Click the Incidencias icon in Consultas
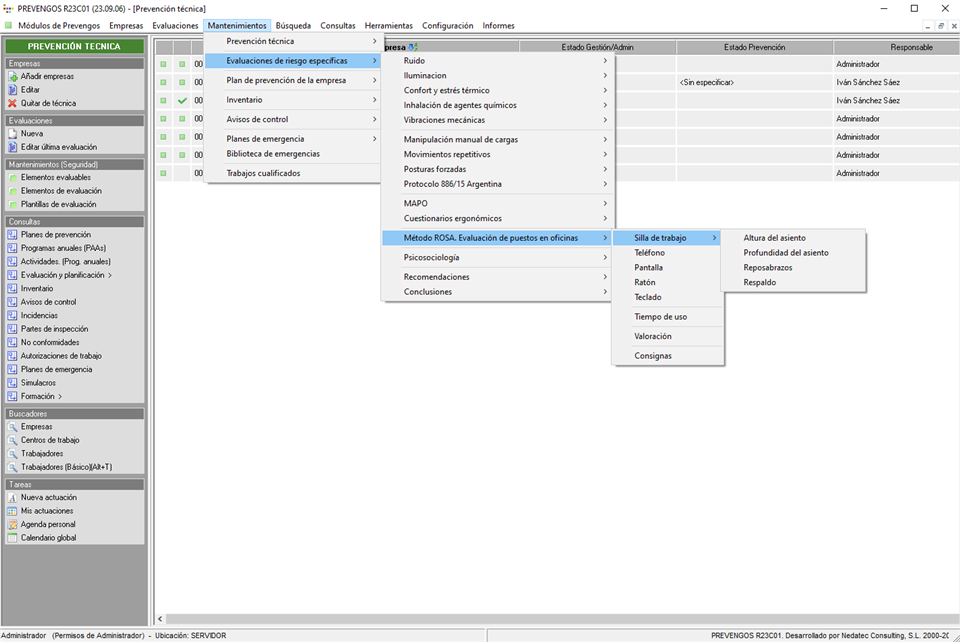Screen dimensions: 960x642 (x=13, y=315)
